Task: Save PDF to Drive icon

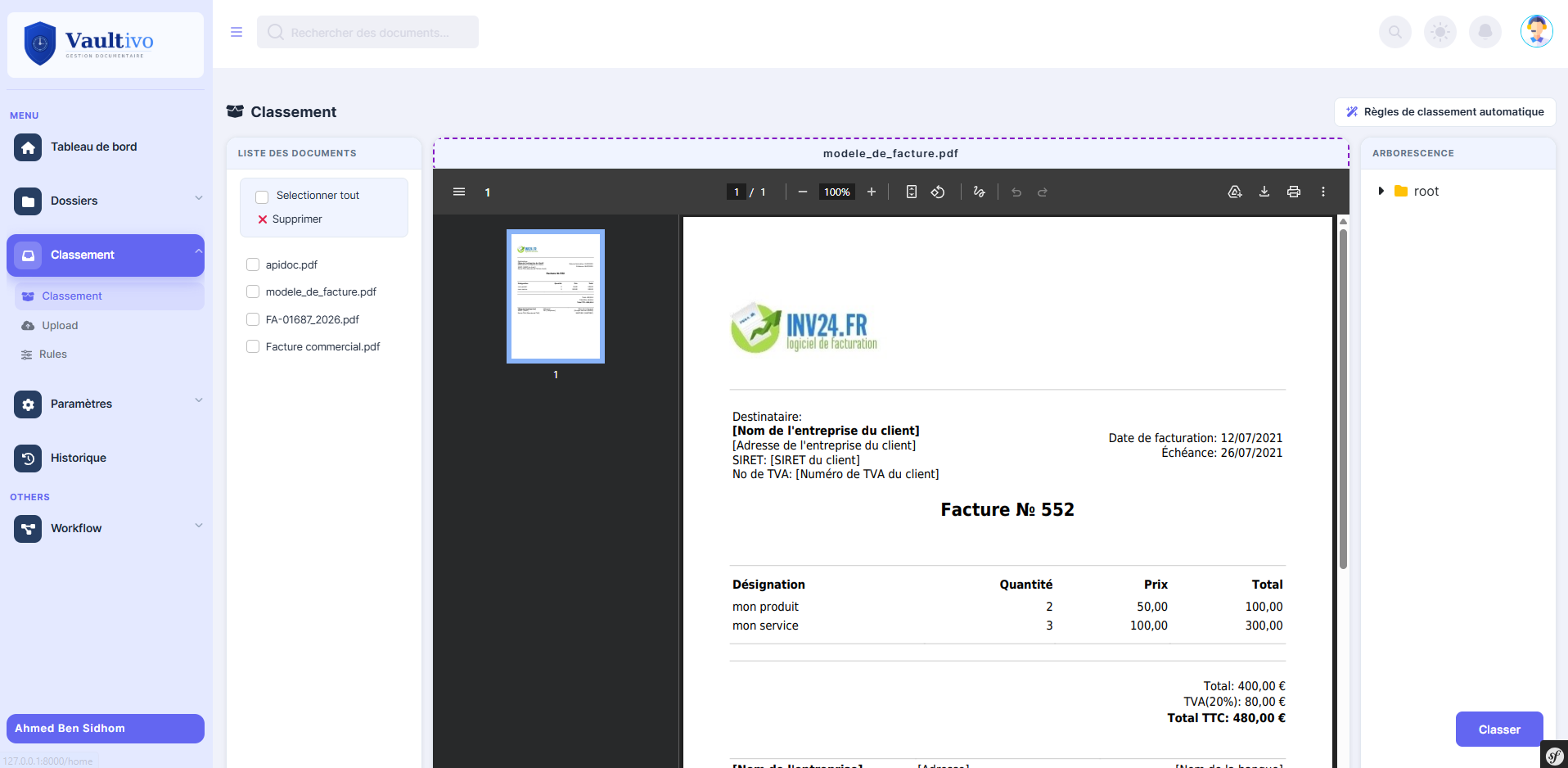Action: pyautogui.click(x=1235, y=192)
